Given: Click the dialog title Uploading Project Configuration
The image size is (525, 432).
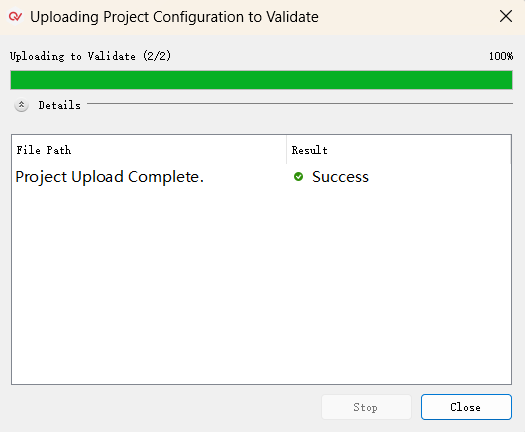Looking at the screenshot, I should (x=174, y=17).
